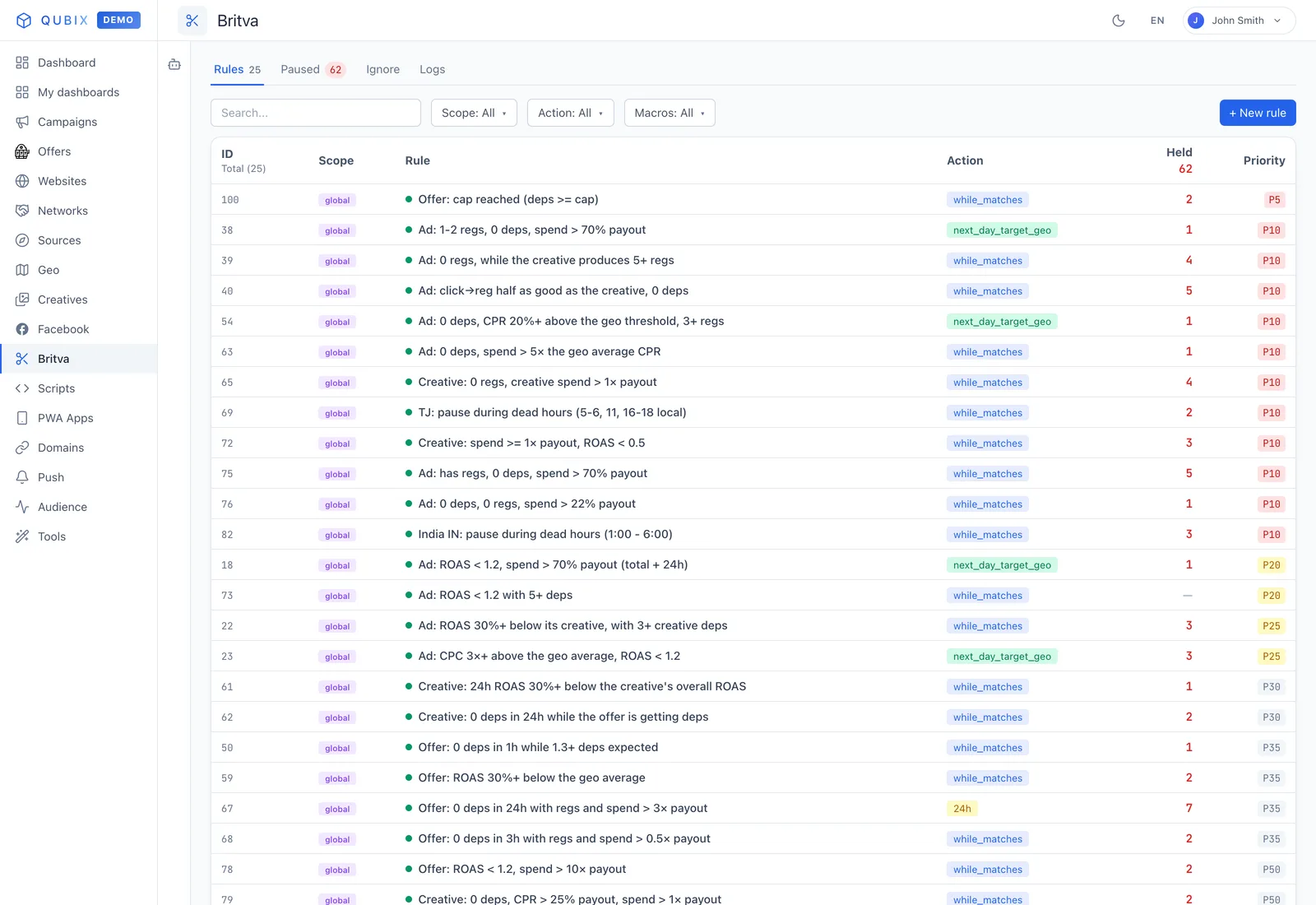Open the Macros: All dropdown

coord(670,113)
